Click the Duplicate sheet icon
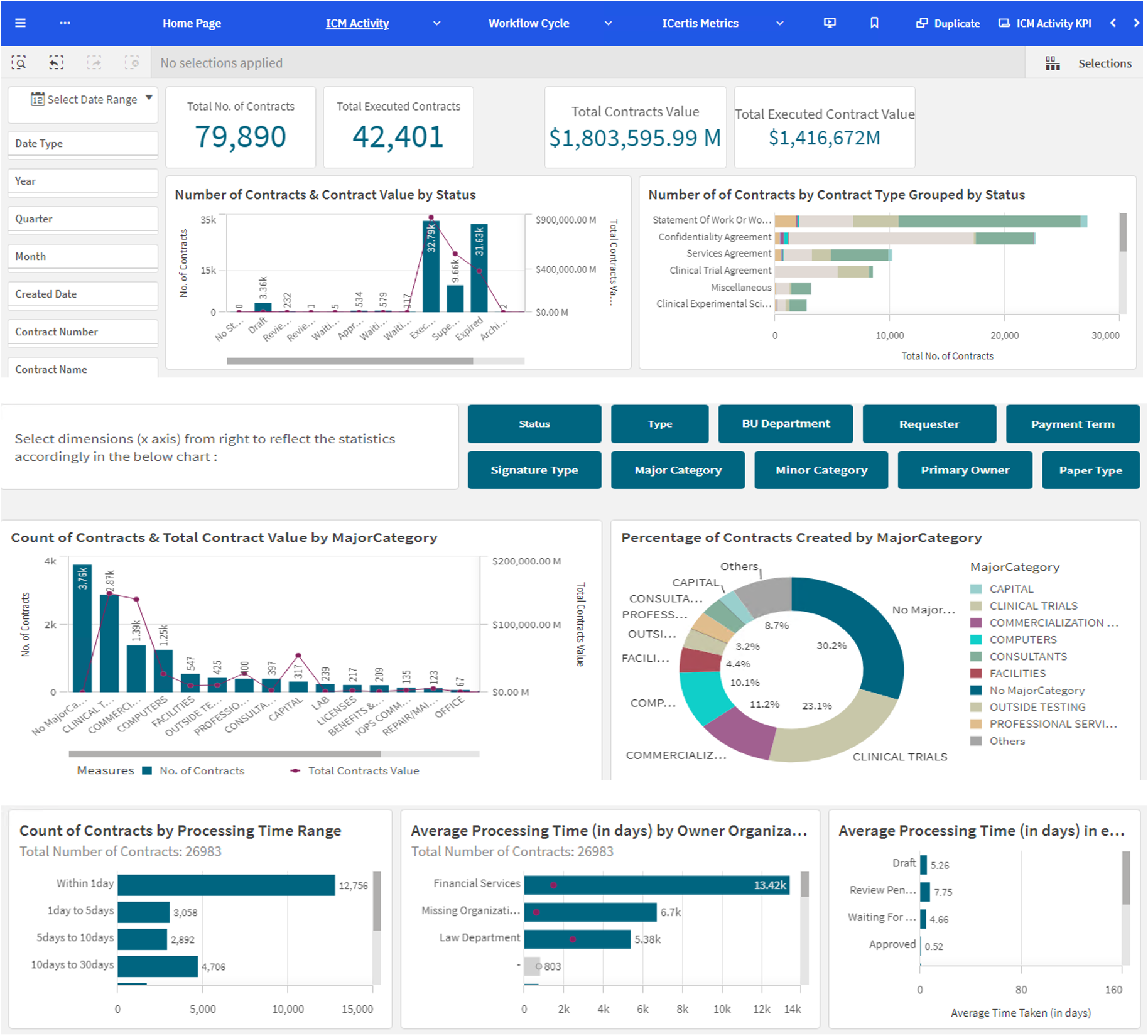Screen dimensions: 1148x1036 [922, 23]
